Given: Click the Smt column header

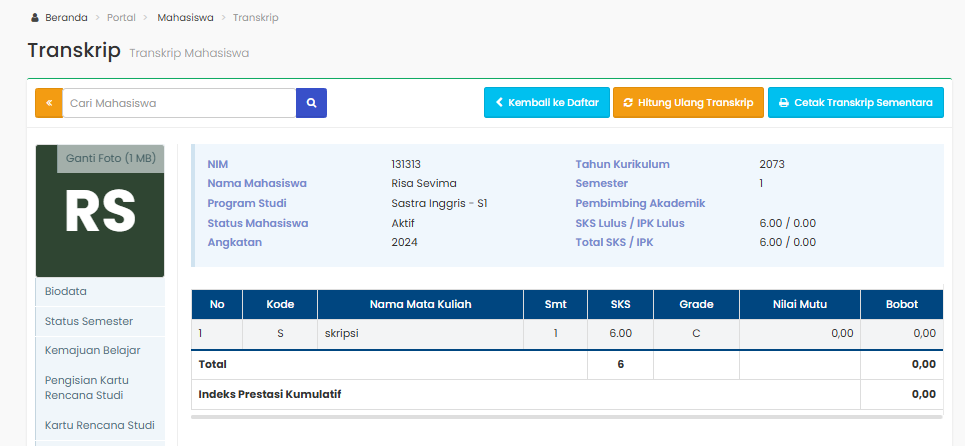Looking at the screenshot, I should (556, 305).
